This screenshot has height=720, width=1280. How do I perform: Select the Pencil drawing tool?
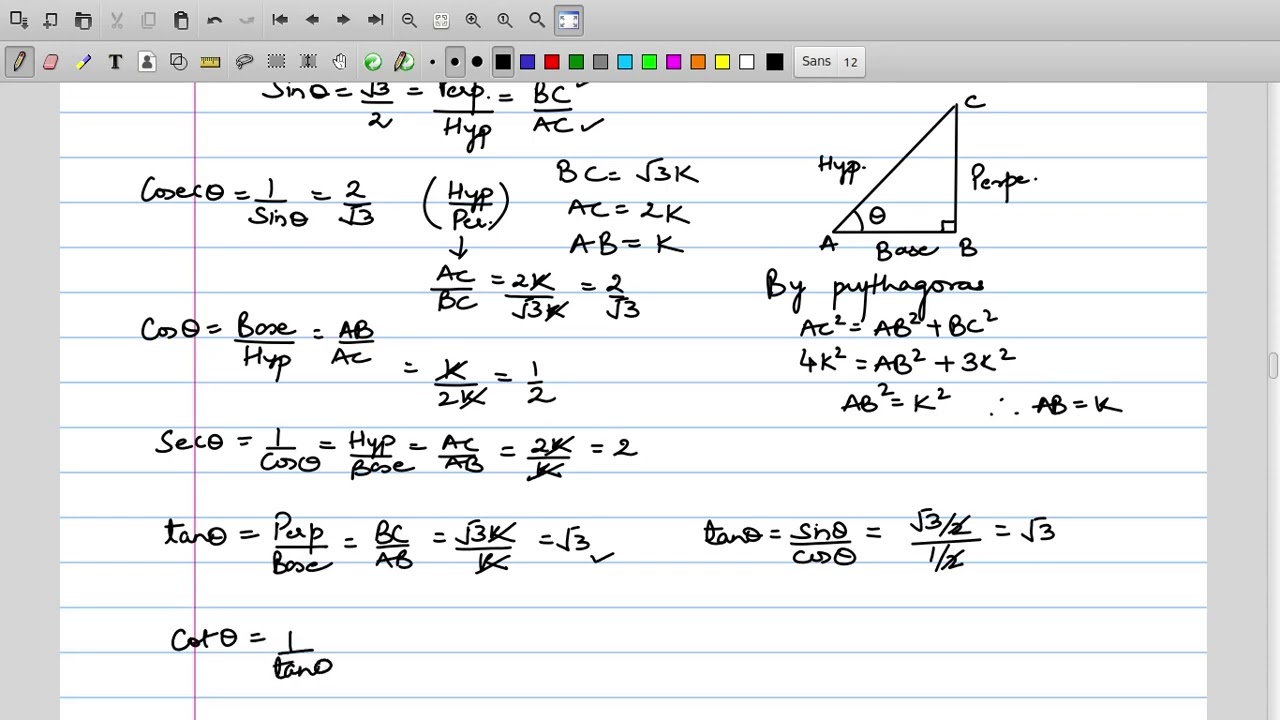click(19, 62)
